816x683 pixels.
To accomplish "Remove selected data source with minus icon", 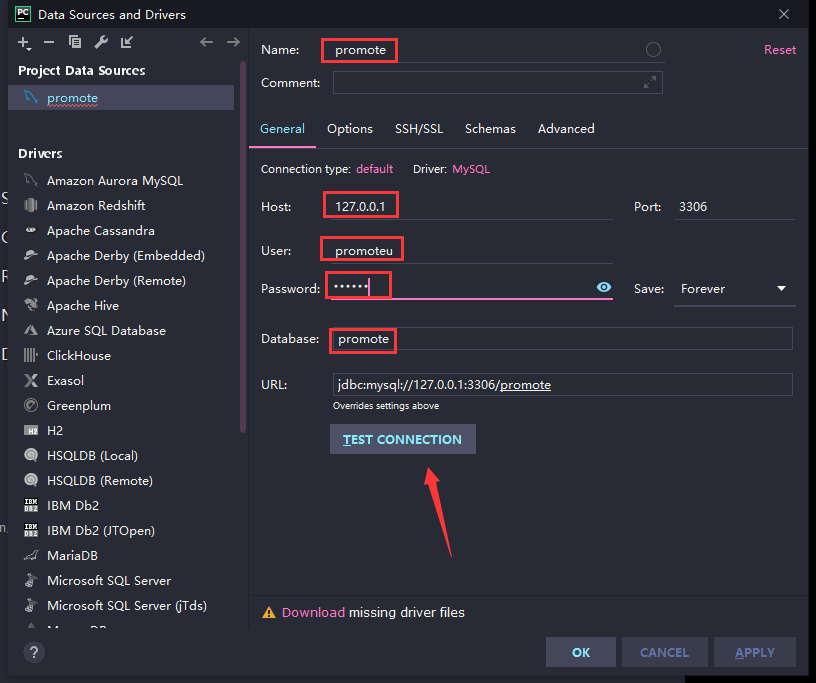I will 49,42.
